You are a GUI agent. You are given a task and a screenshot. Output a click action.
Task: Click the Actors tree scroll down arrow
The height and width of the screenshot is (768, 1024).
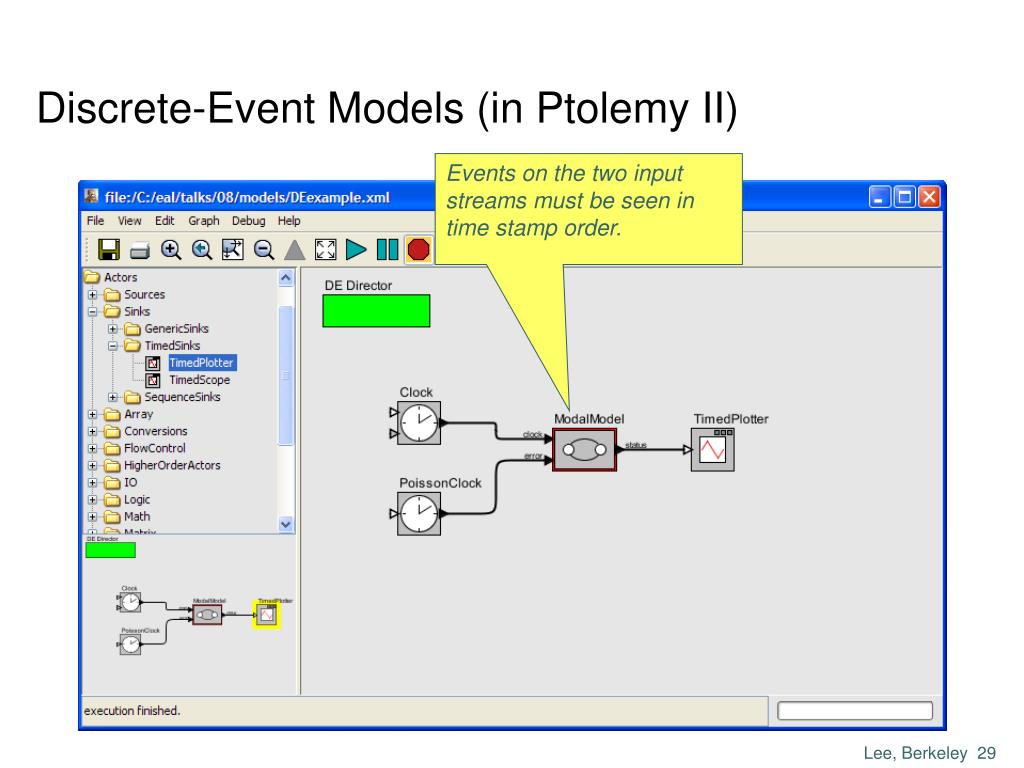[x=285, y=524]
